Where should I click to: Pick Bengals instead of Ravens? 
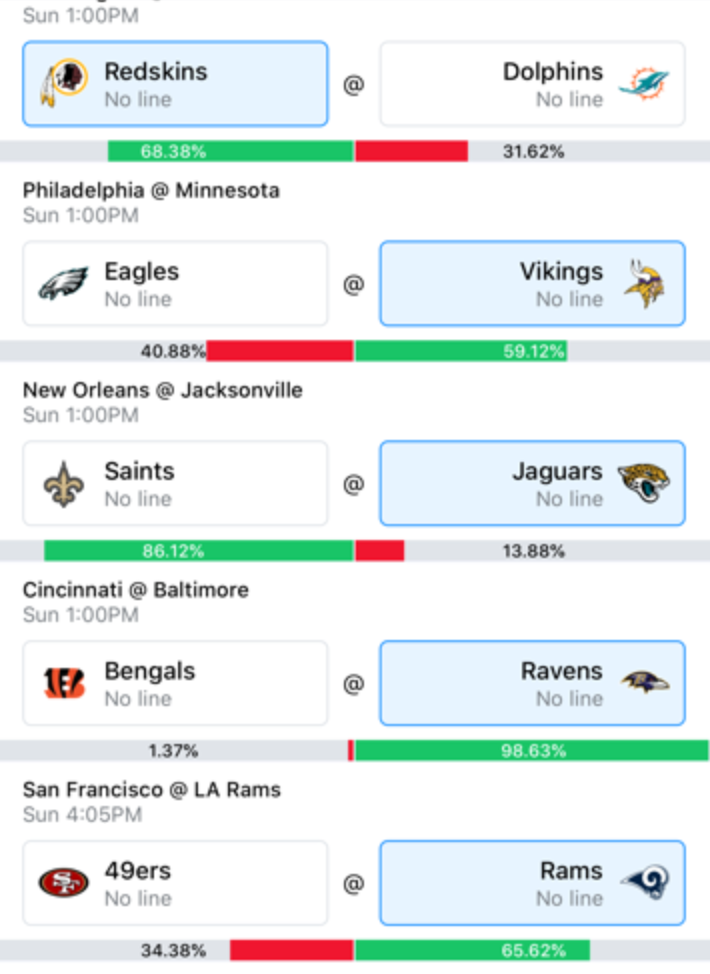(x=175, y=683)
